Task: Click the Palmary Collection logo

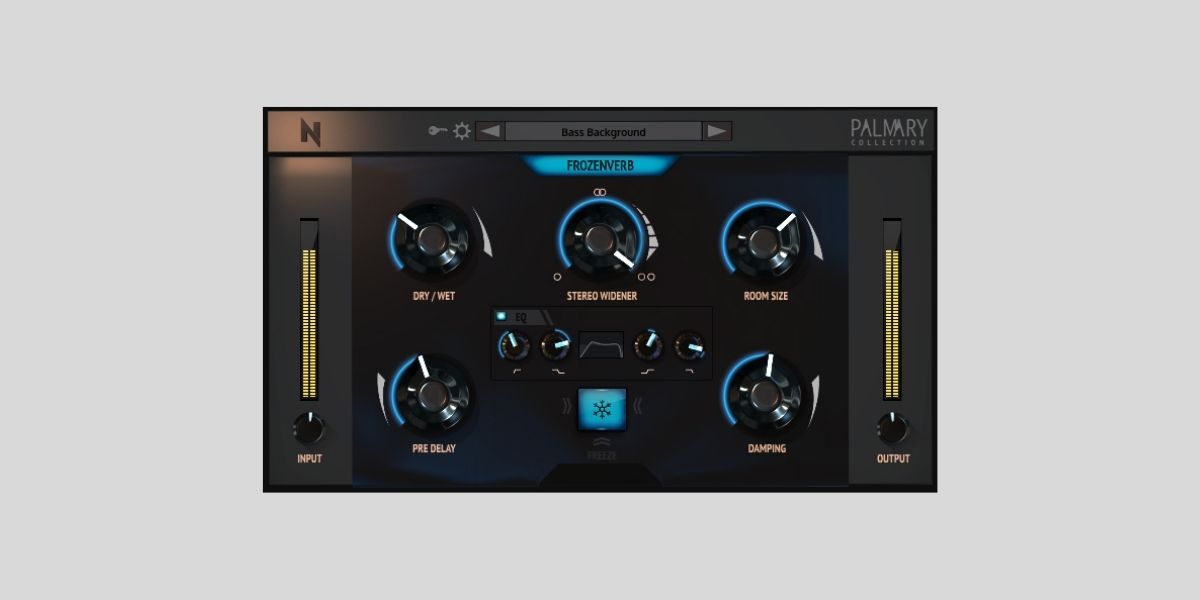Action: (x=889, y=131)
